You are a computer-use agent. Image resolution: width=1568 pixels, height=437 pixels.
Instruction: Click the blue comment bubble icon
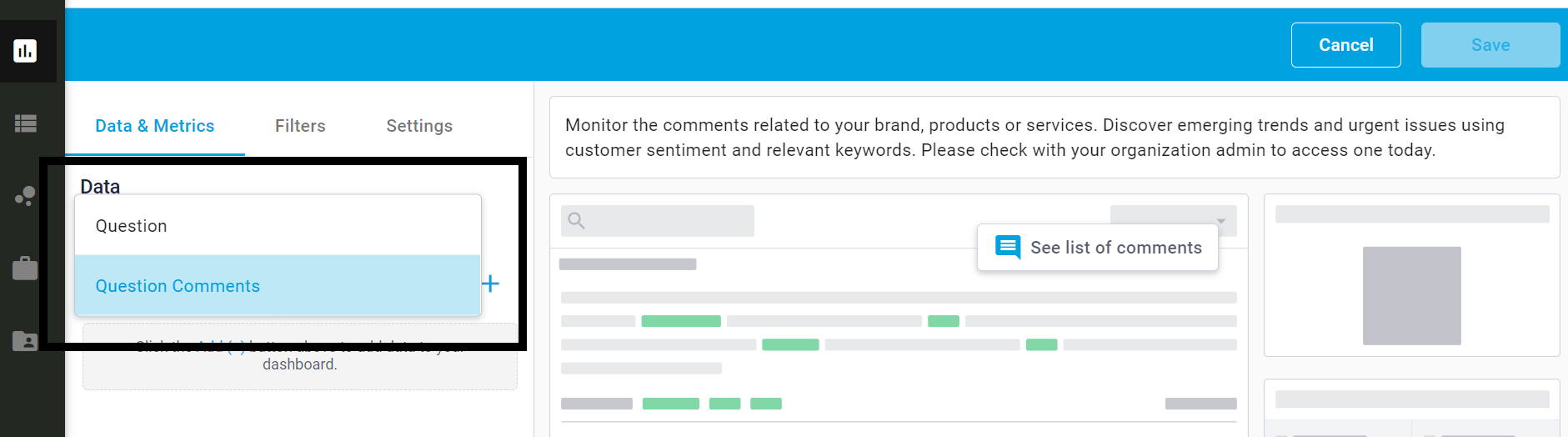click(x=1008, y=247)
